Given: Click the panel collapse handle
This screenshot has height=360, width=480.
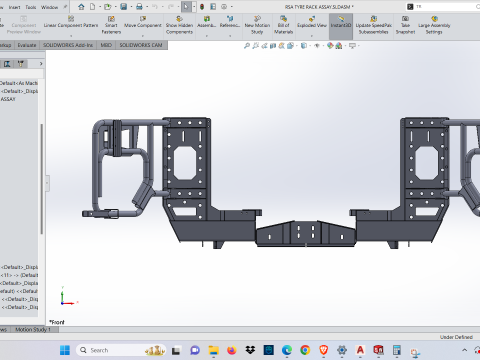Looking at the screenshot, I should point(47,183).
